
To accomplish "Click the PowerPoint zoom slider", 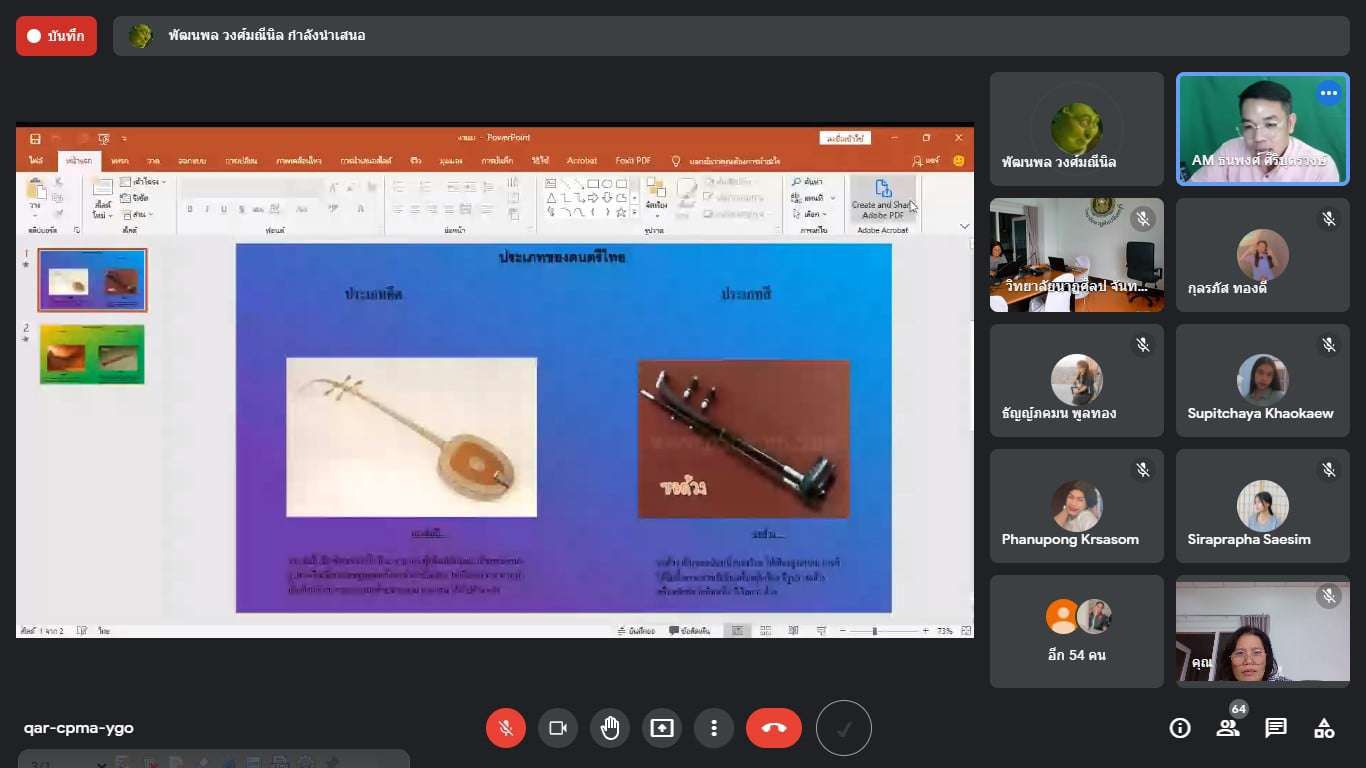I will 875,631.
